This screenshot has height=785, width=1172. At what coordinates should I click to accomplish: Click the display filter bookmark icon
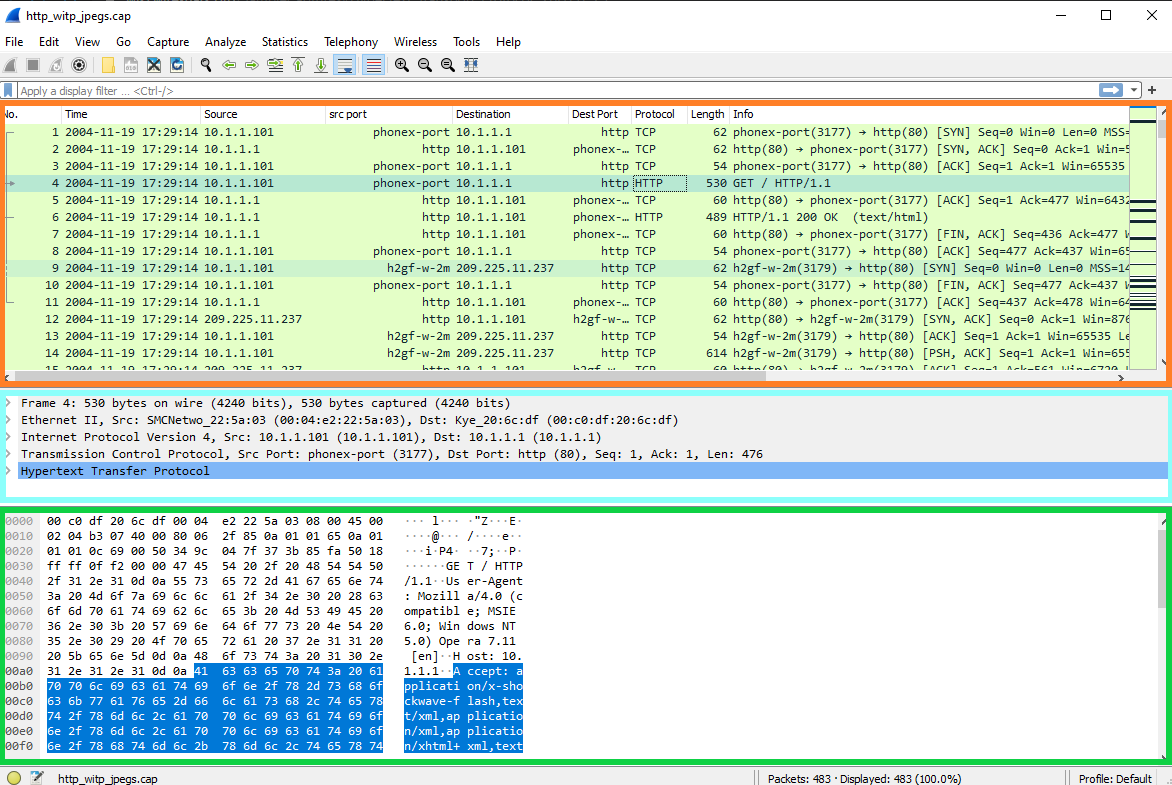coord(9,91)
